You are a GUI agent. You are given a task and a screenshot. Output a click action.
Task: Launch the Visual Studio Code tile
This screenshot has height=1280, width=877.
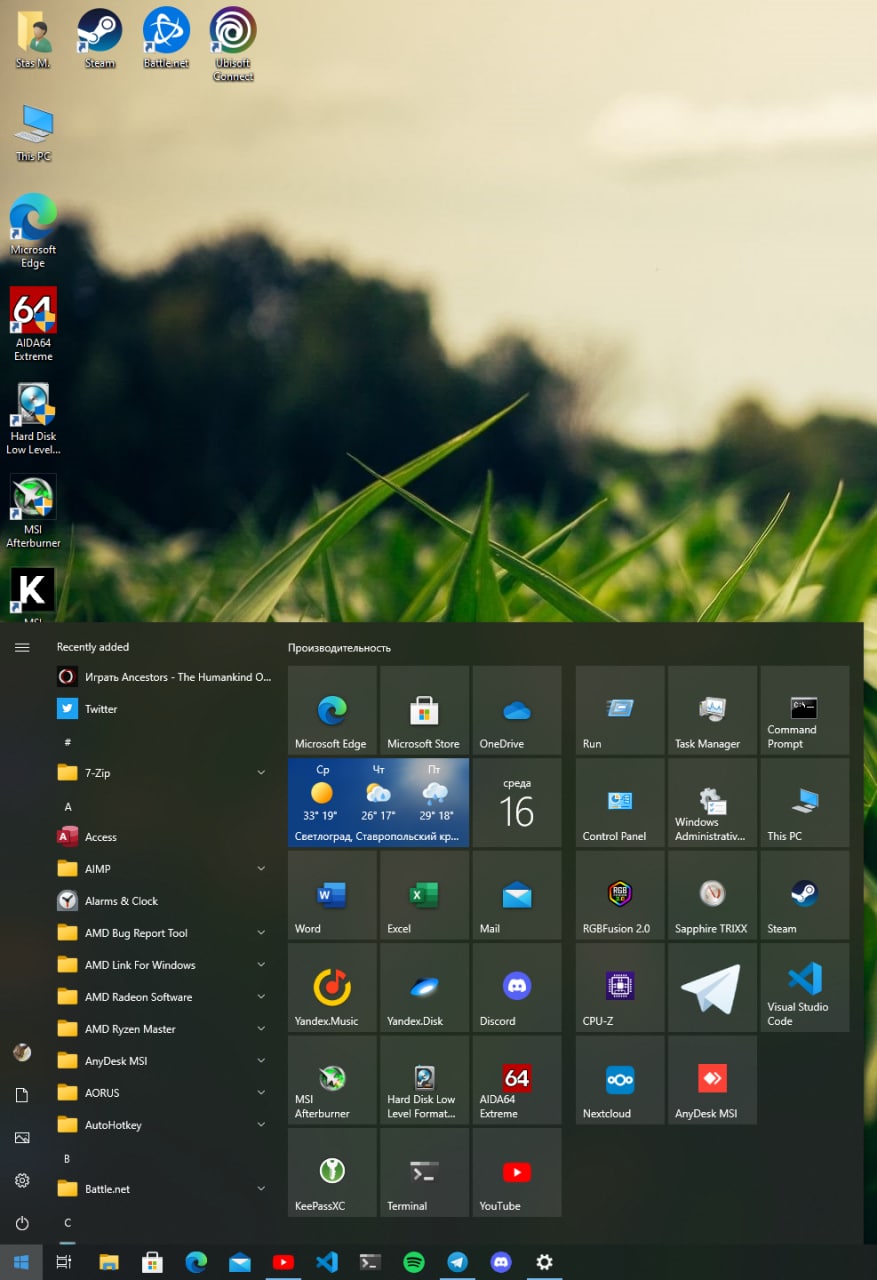(804, 987)
